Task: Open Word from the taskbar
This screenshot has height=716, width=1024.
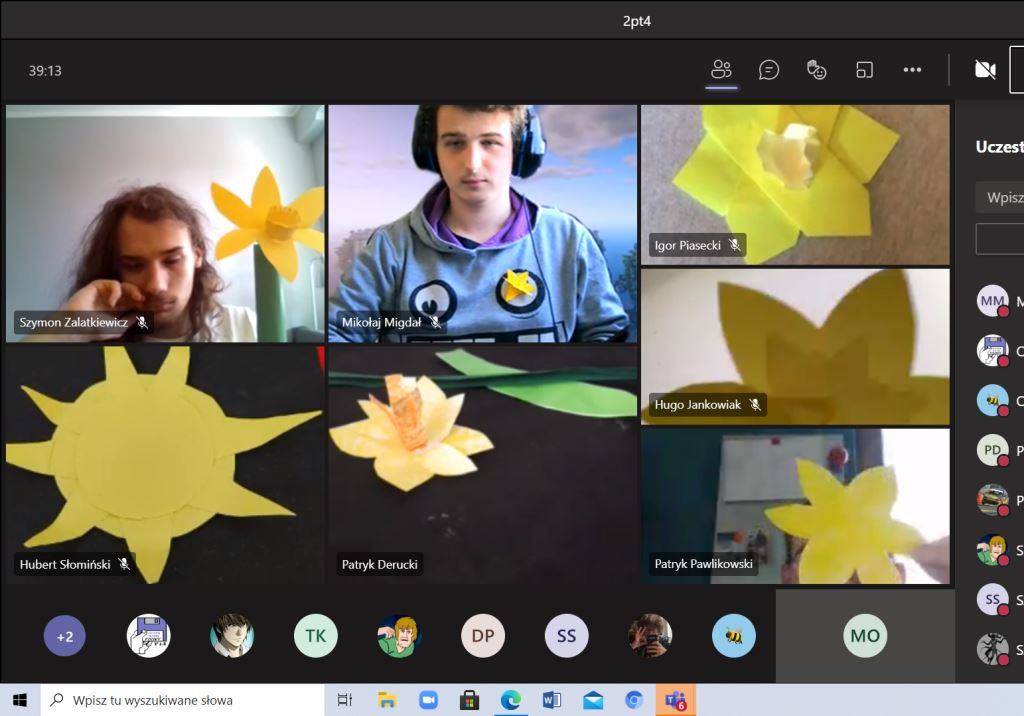Action: 551,700
